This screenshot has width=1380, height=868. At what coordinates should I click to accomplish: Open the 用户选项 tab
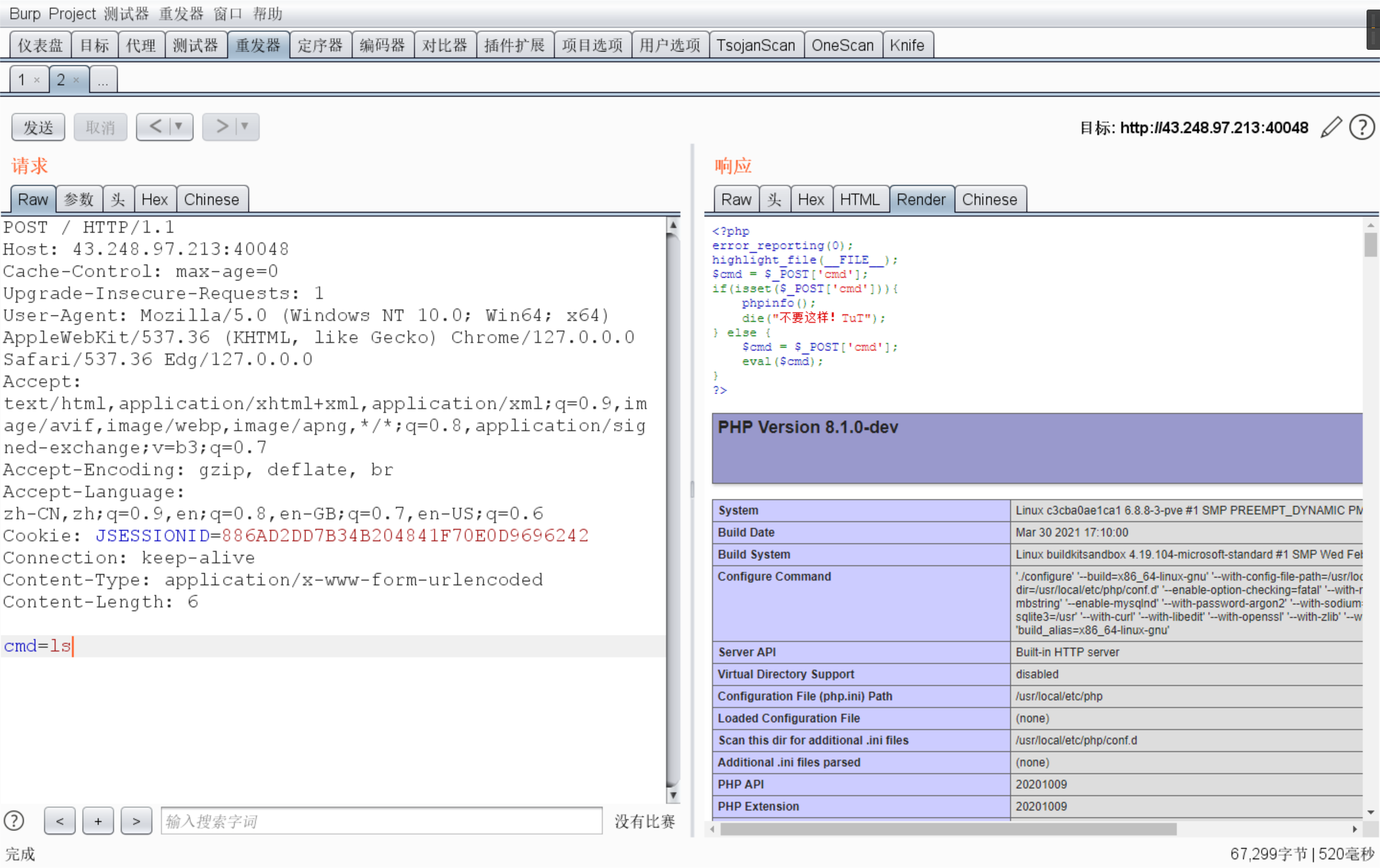tap(670, 45)
